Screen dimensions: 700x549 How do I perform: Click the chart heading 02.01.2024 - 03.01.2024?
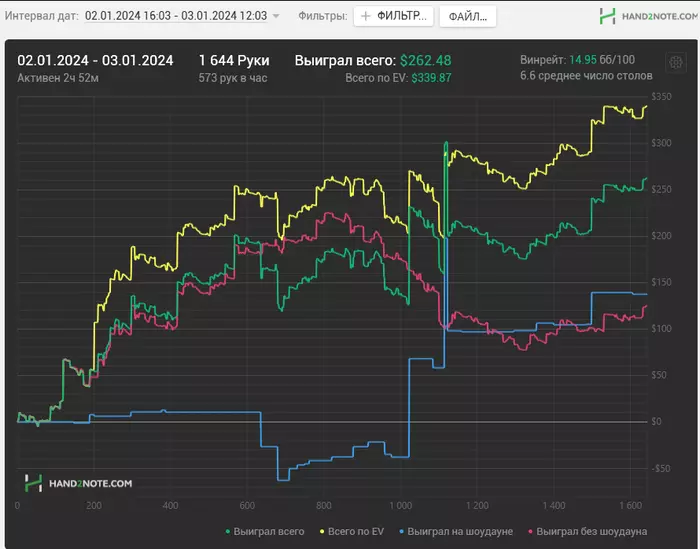pyautogui.click(x=95, y=60)
